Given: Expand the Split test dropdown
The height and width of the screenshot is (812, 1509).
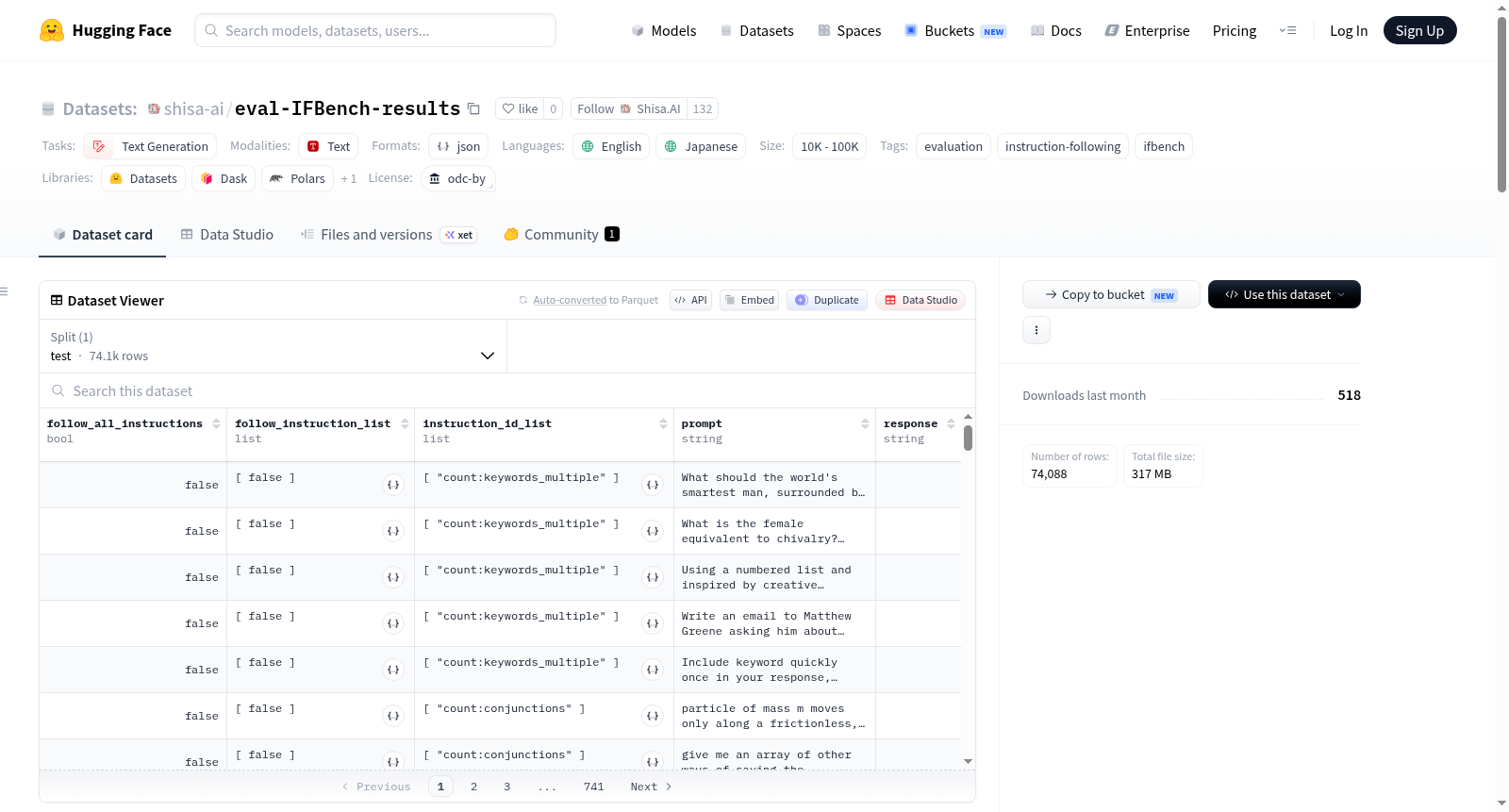Looking at the screenshot, I should [x=273, y=346].
